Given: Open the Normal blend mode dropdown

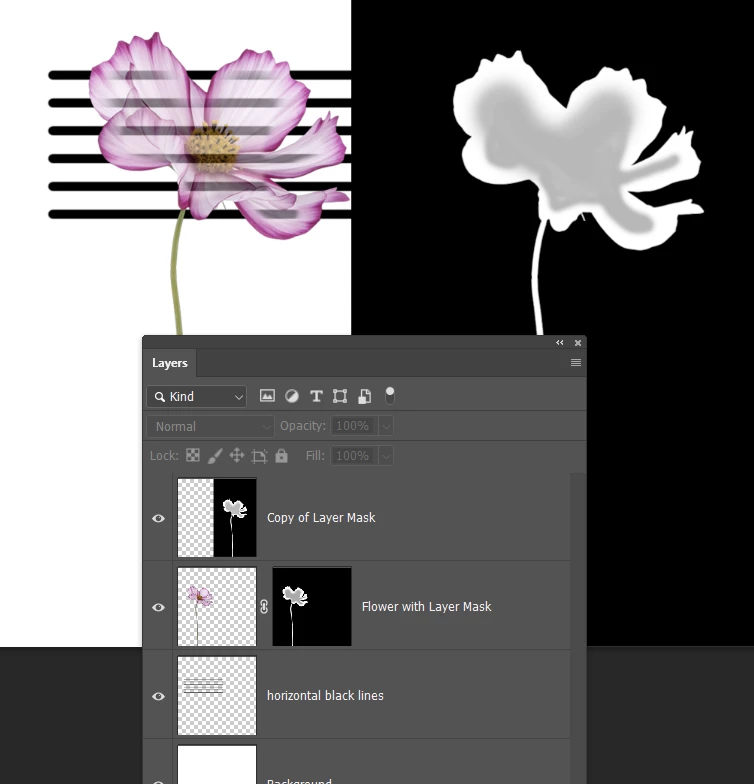Looking at the screenshot, I should point(210,426).
